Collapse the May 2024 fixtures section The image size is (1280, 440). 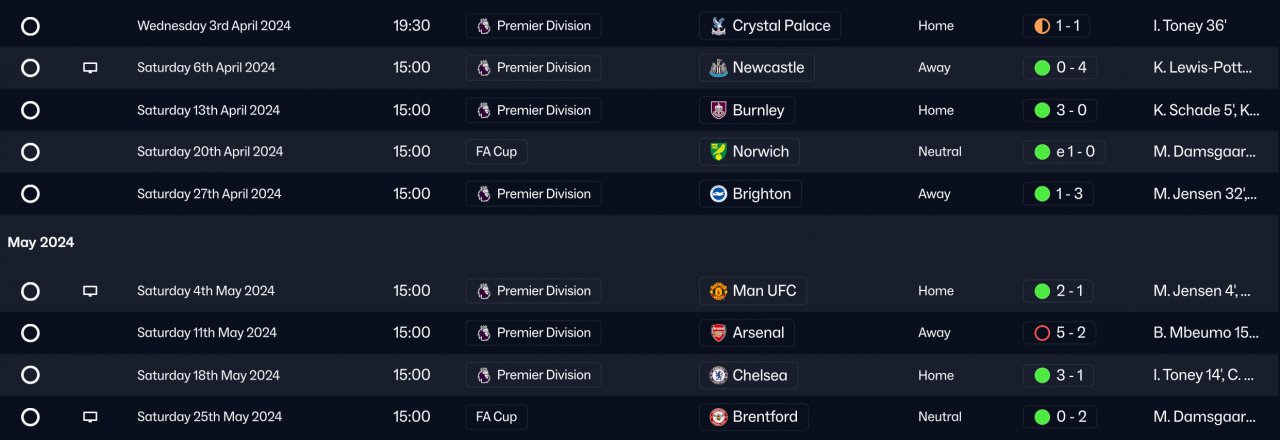tap(41, 242)
